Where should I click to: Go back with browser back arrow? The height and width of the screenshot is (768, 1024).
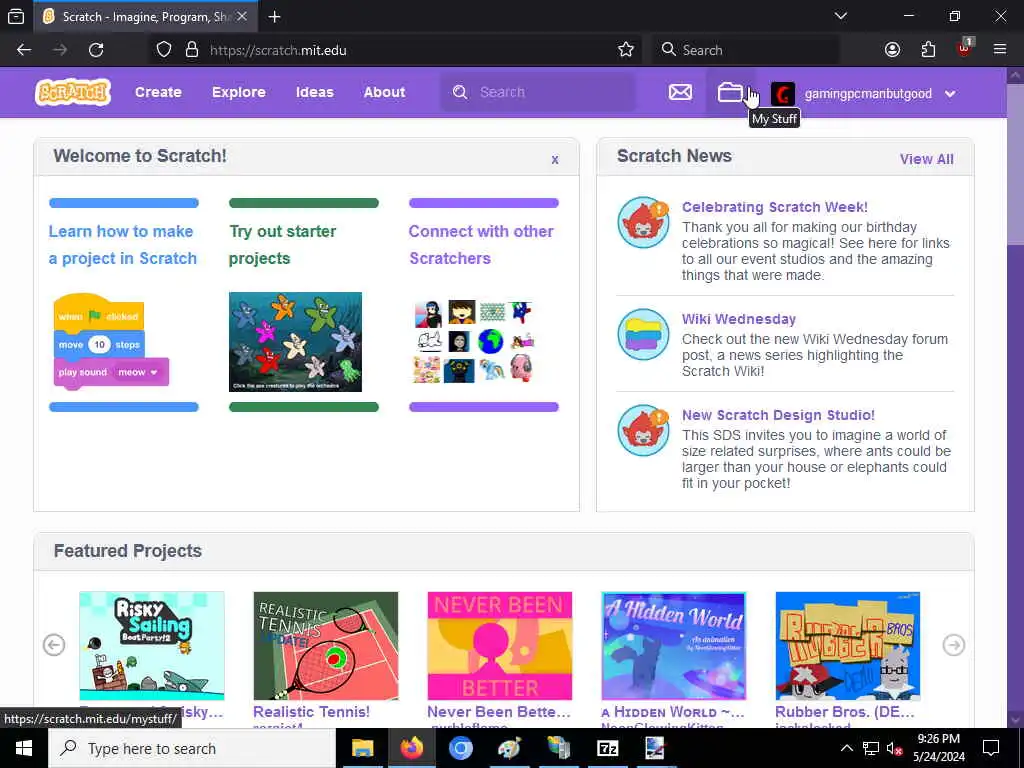click(x=24, y=50)
